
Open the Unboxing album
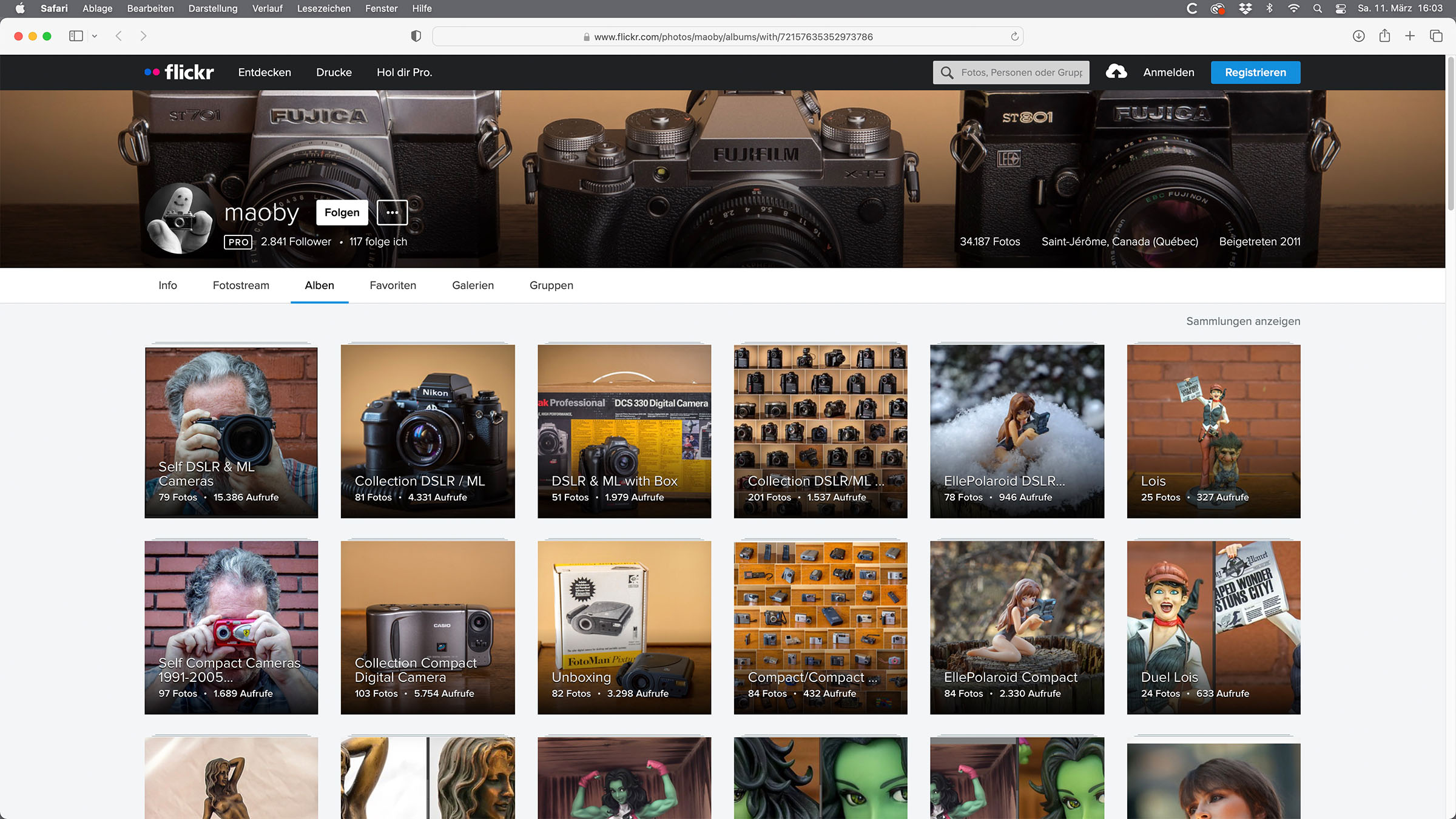624,627
